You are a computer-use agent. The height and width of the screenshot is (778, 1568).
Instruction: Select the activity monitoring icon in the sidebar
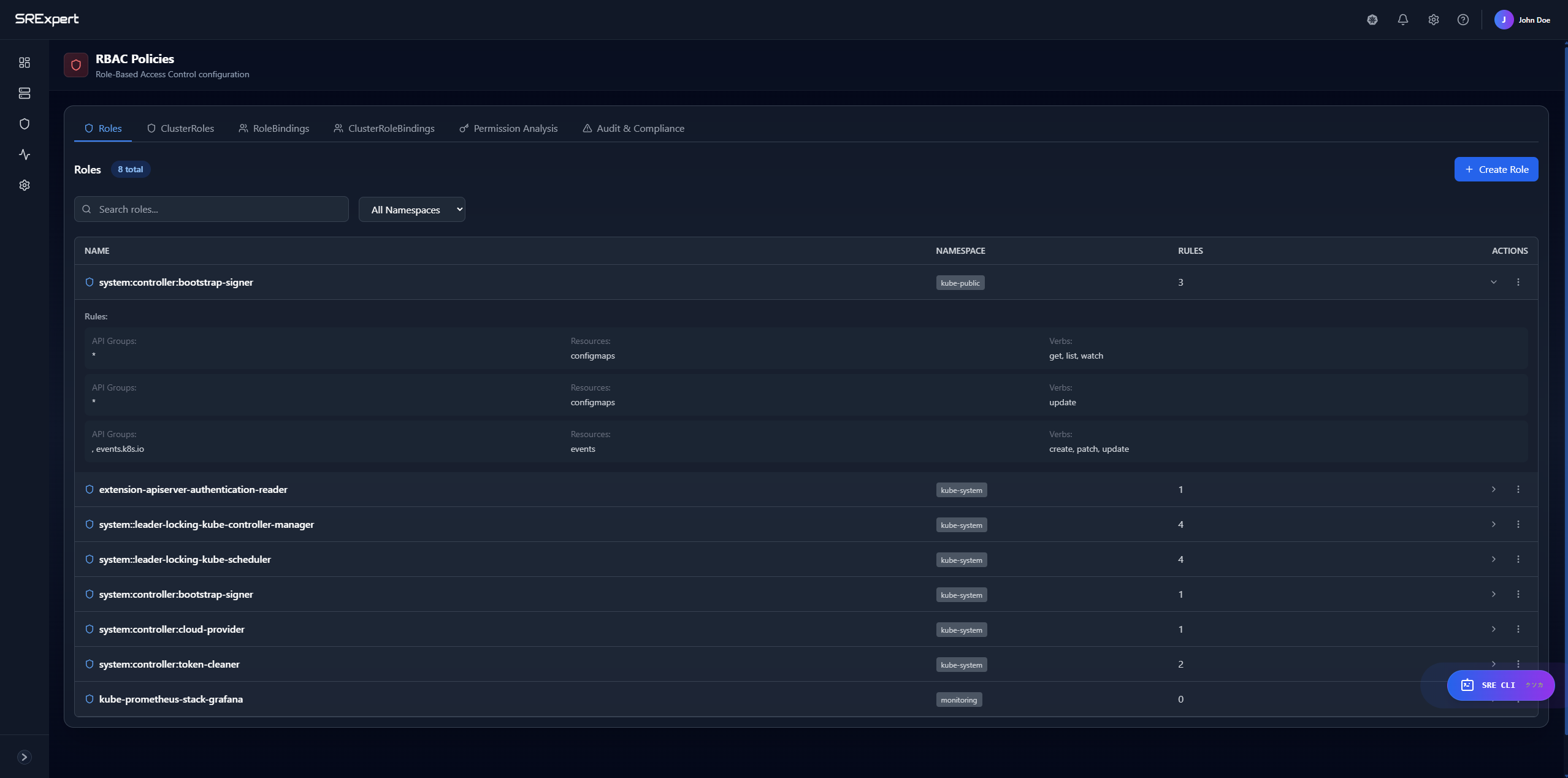click(24, 154)
